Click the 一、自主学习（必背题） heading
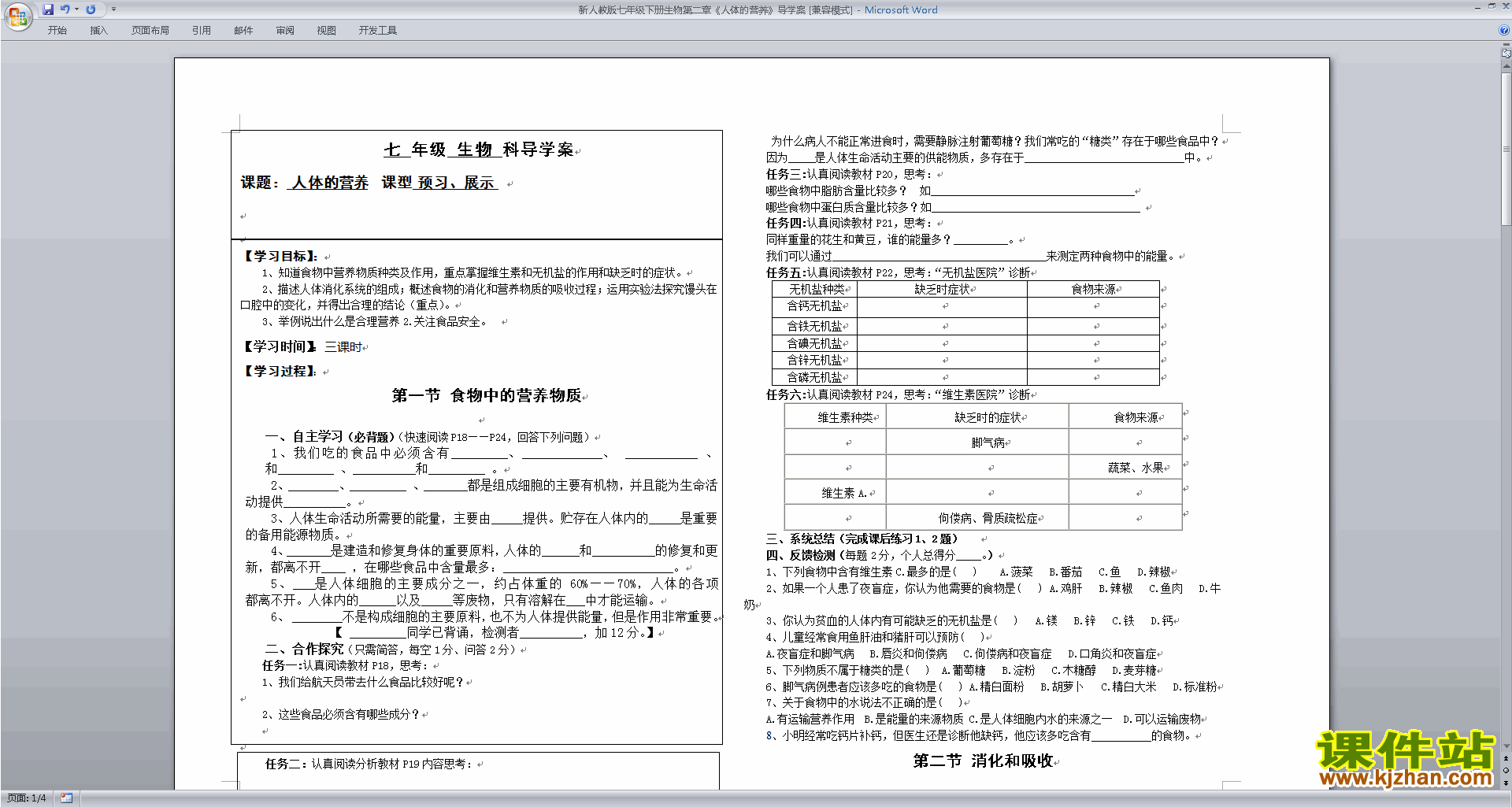 pyautogui.click(x=329, y=437)
